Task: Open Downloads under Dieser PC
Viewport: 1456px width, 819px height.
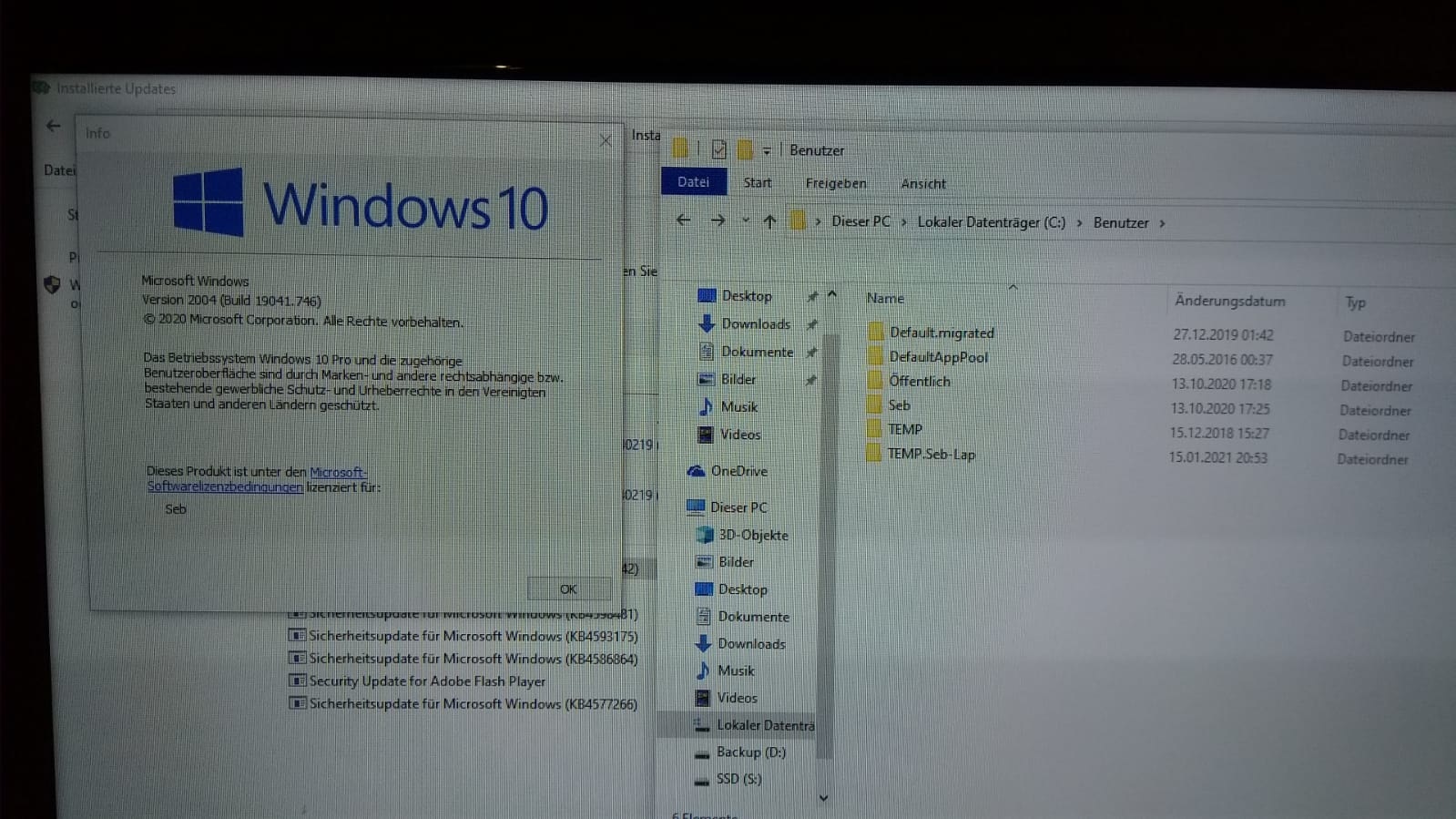Action: click(750, 643)
